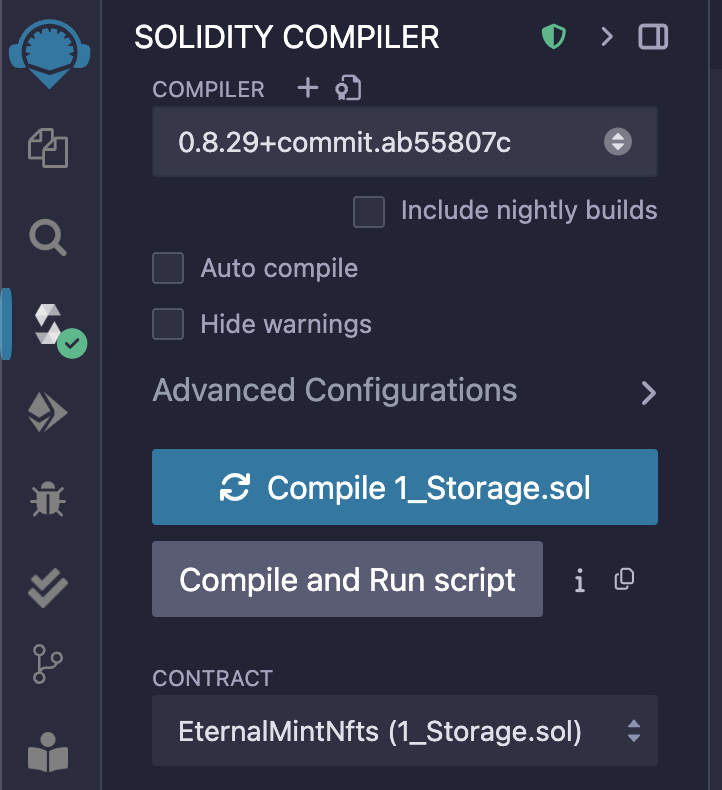Open the File explorer panel
The height and width of the screenshot is (790, 722).
[48, 148]
